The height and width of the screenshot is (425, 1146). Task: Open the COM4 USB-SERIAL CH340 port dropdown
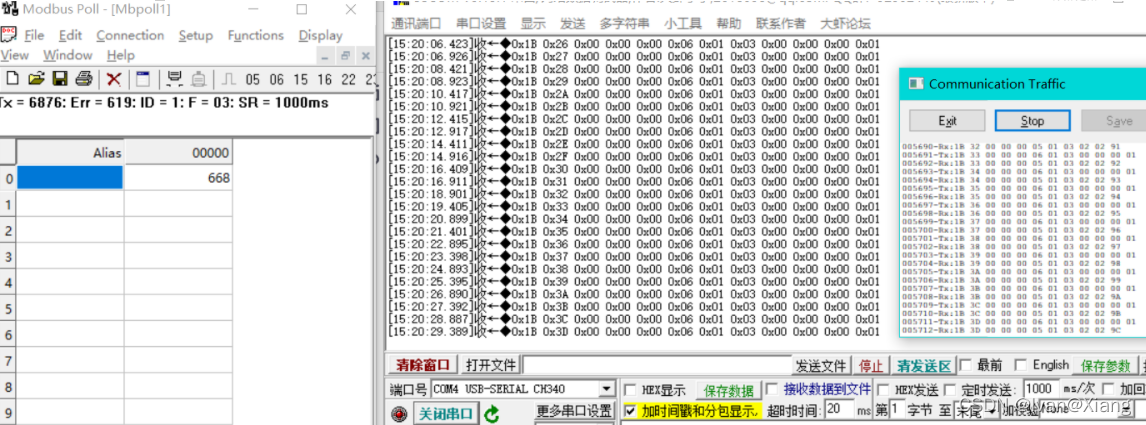[x=607, y=389]
